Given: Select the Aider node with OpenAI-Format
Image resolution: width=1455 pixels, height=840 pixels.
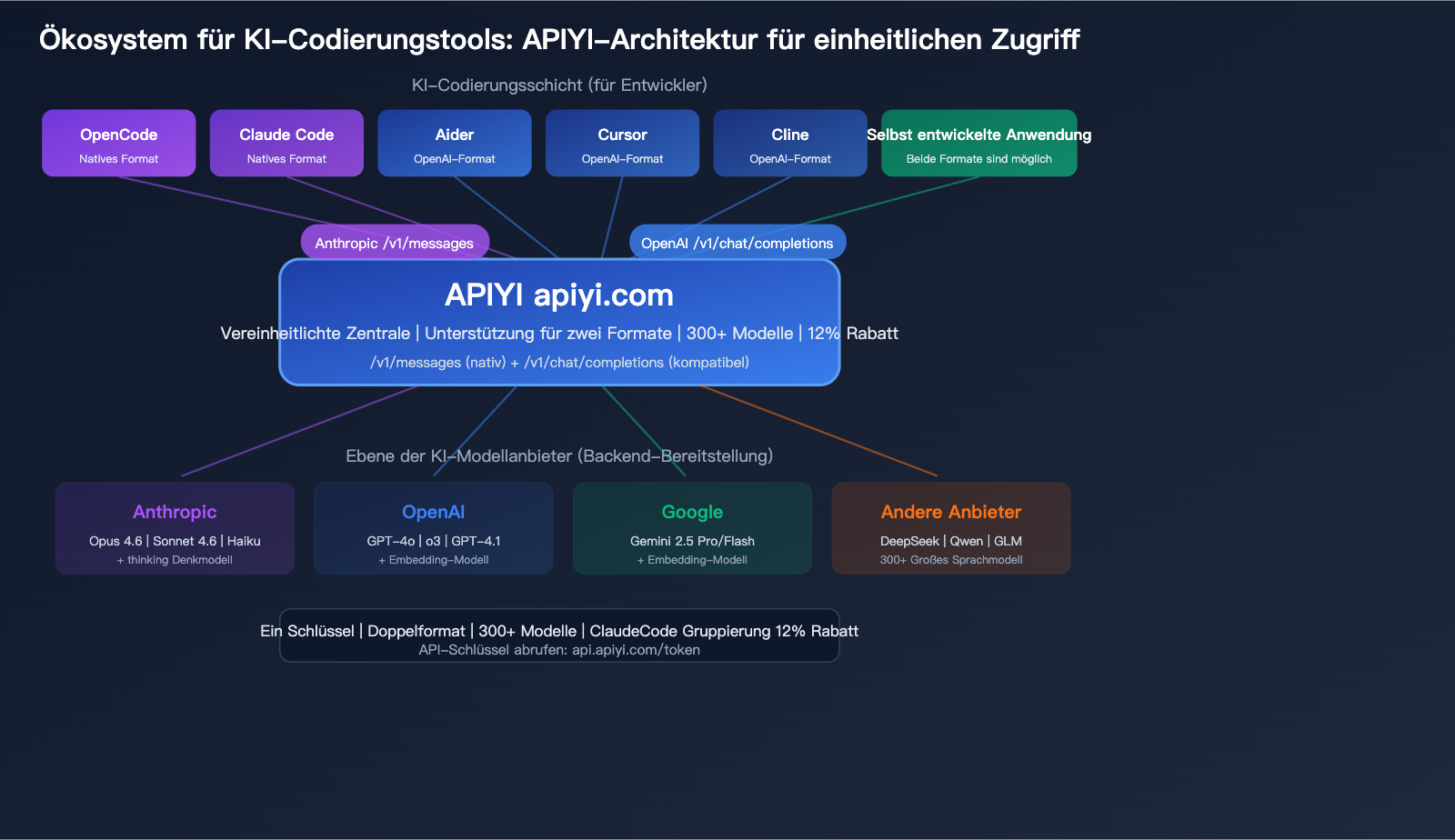Looking at the screenshot, I should 455,143.
